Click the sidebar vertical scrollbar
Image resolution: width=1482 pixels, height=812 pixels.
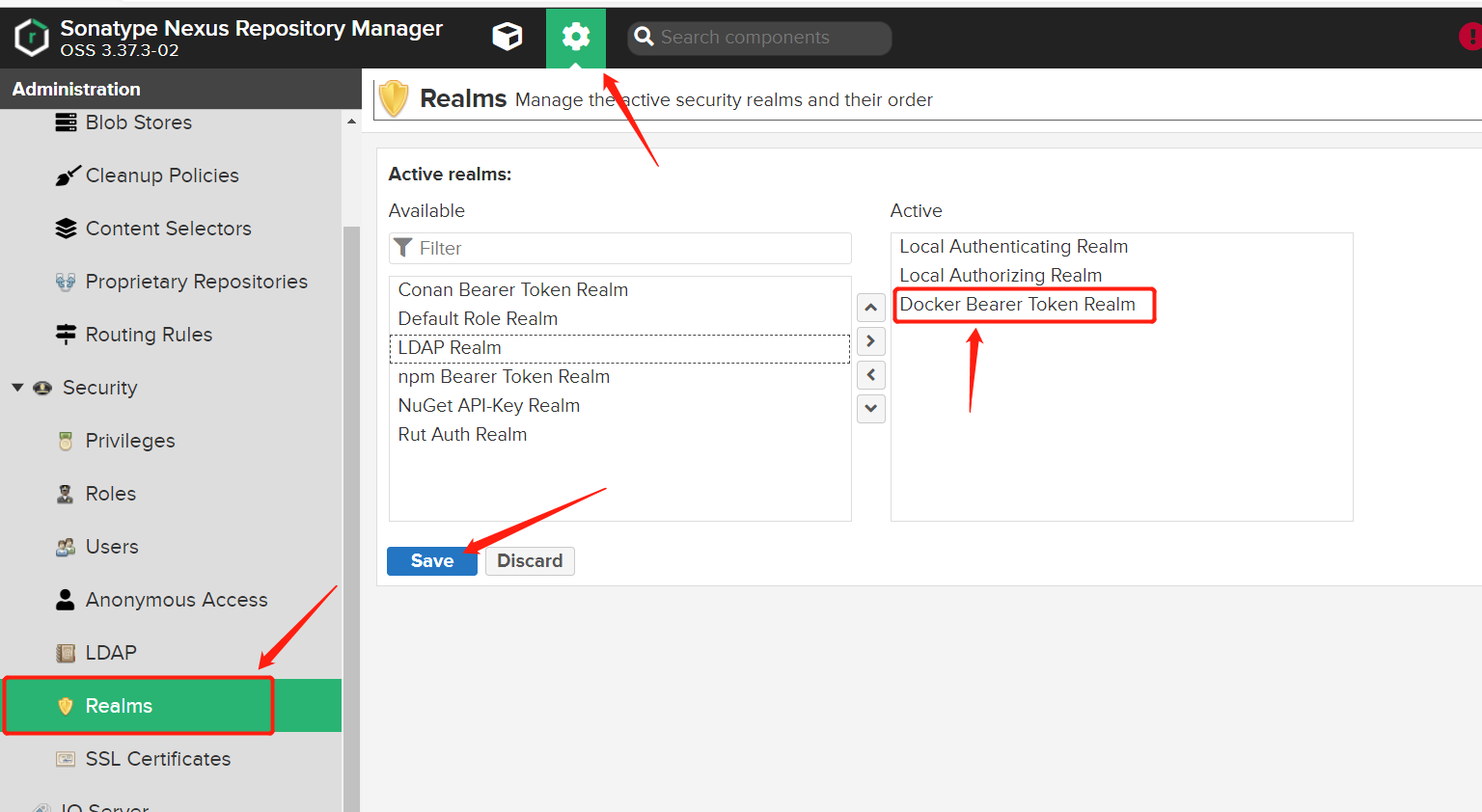(x=351, y=519)
